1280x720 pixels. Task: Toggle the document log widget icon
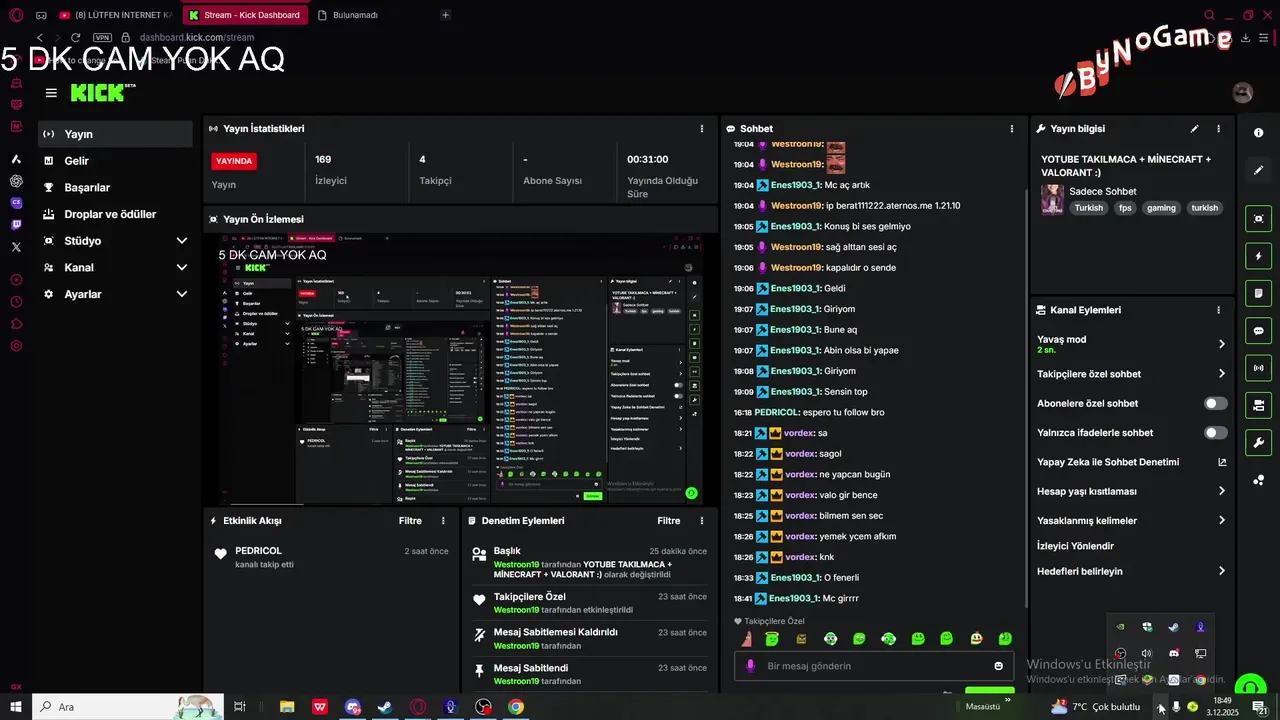tap(1258, 293)
